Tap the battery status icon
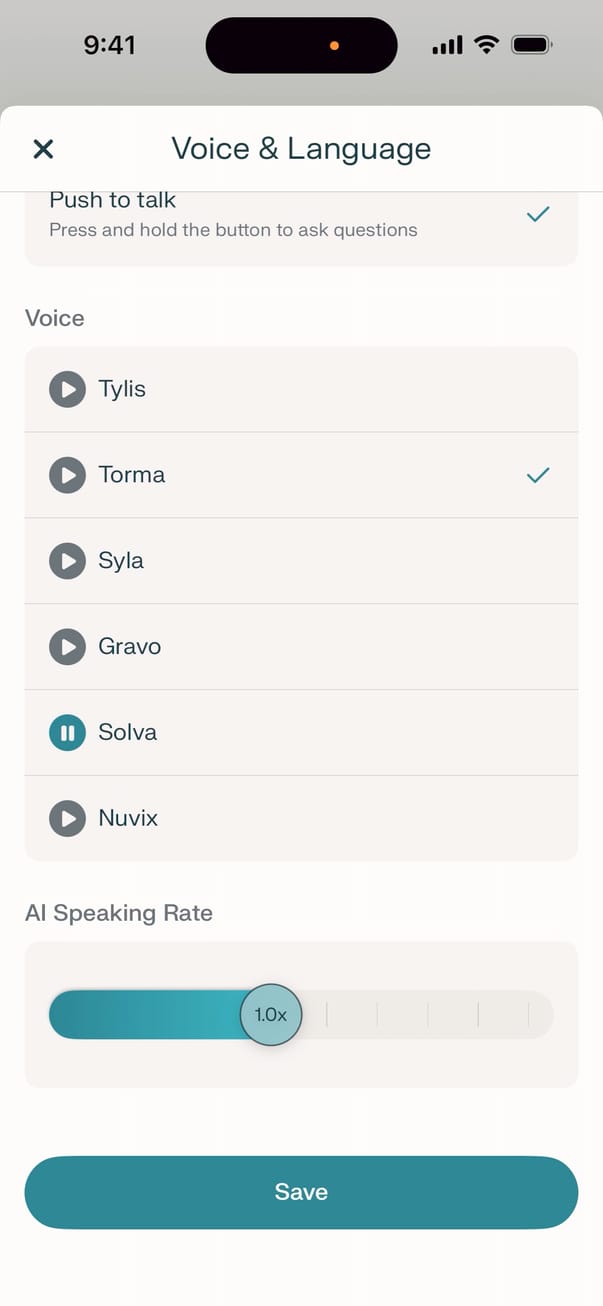This screenshot has height=1306, width=603. (x=531, y=45)
